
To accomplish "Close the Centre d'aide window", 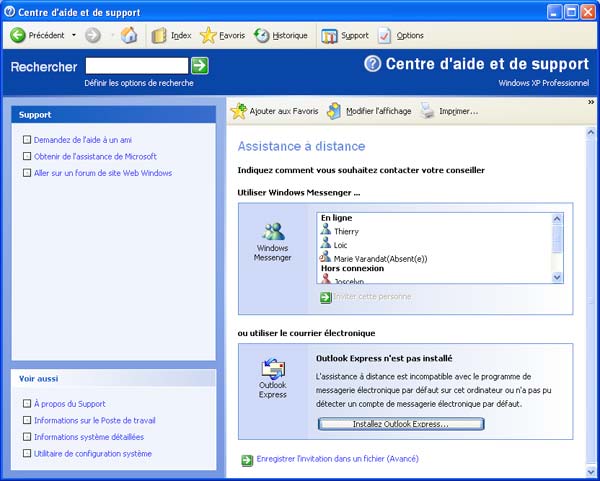I will point(588,12).
